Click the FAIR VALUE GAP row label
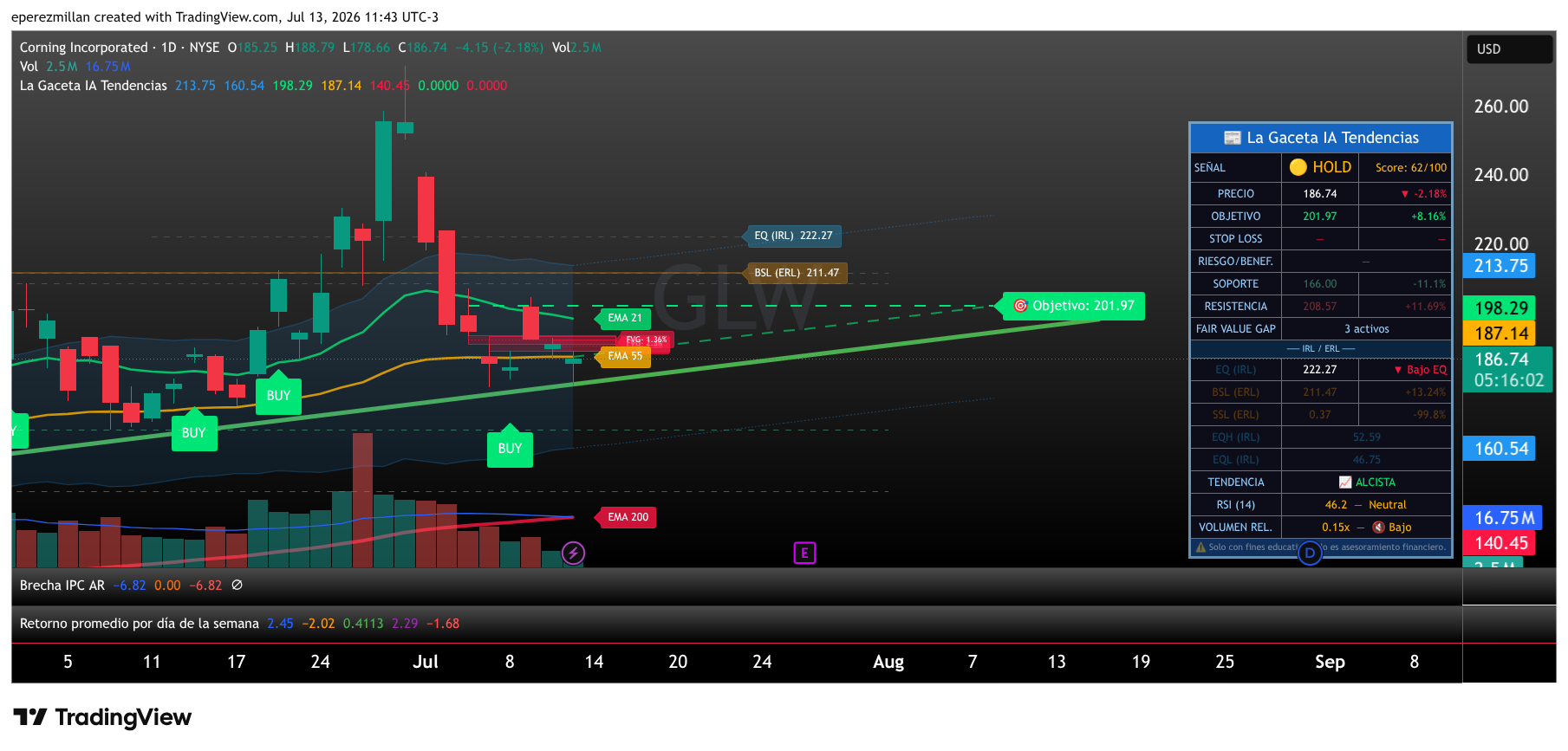 1235,329
